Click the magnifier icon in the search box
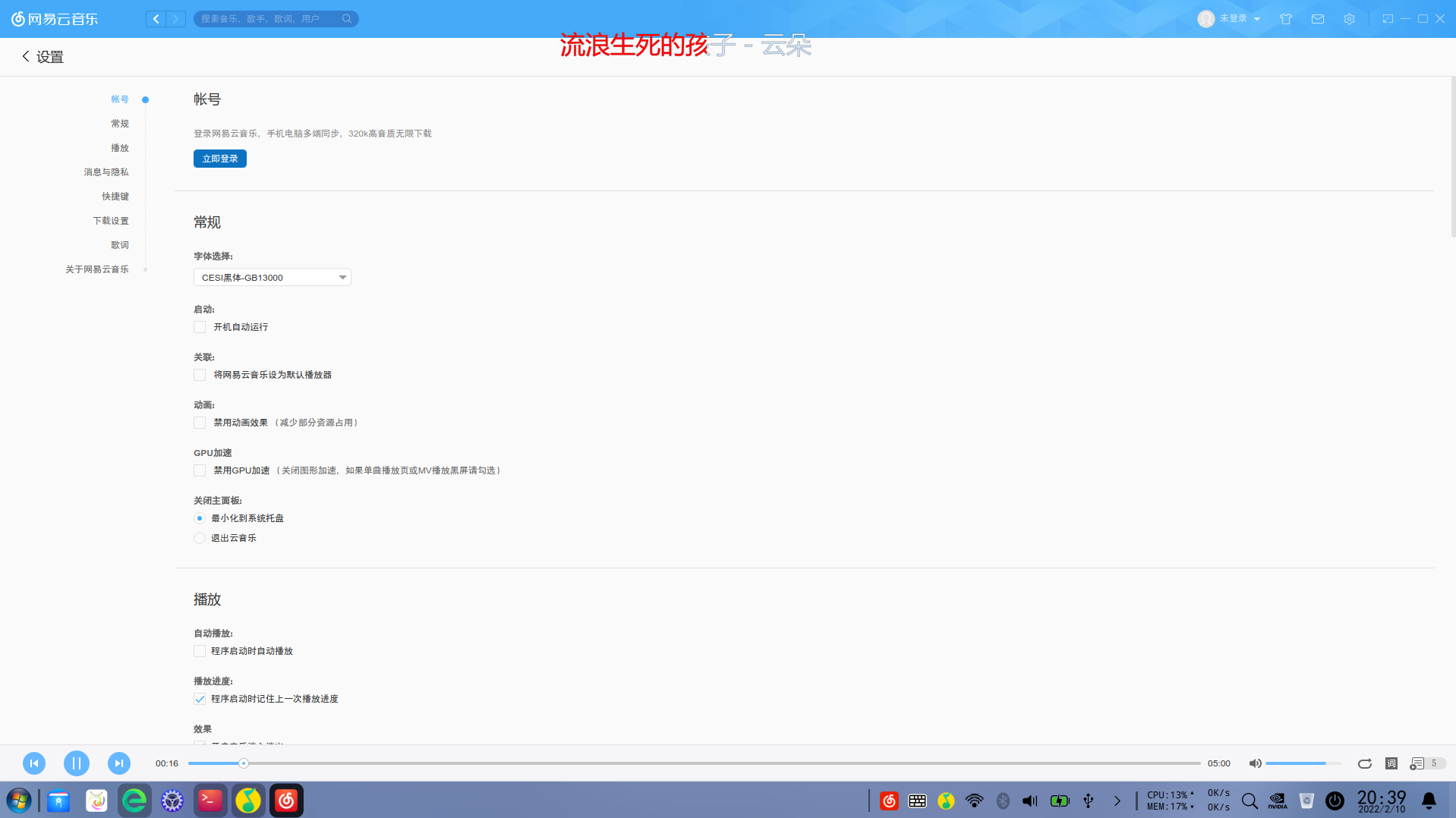The height and width of the screenshot is (818, 1456). coord(347,19)
